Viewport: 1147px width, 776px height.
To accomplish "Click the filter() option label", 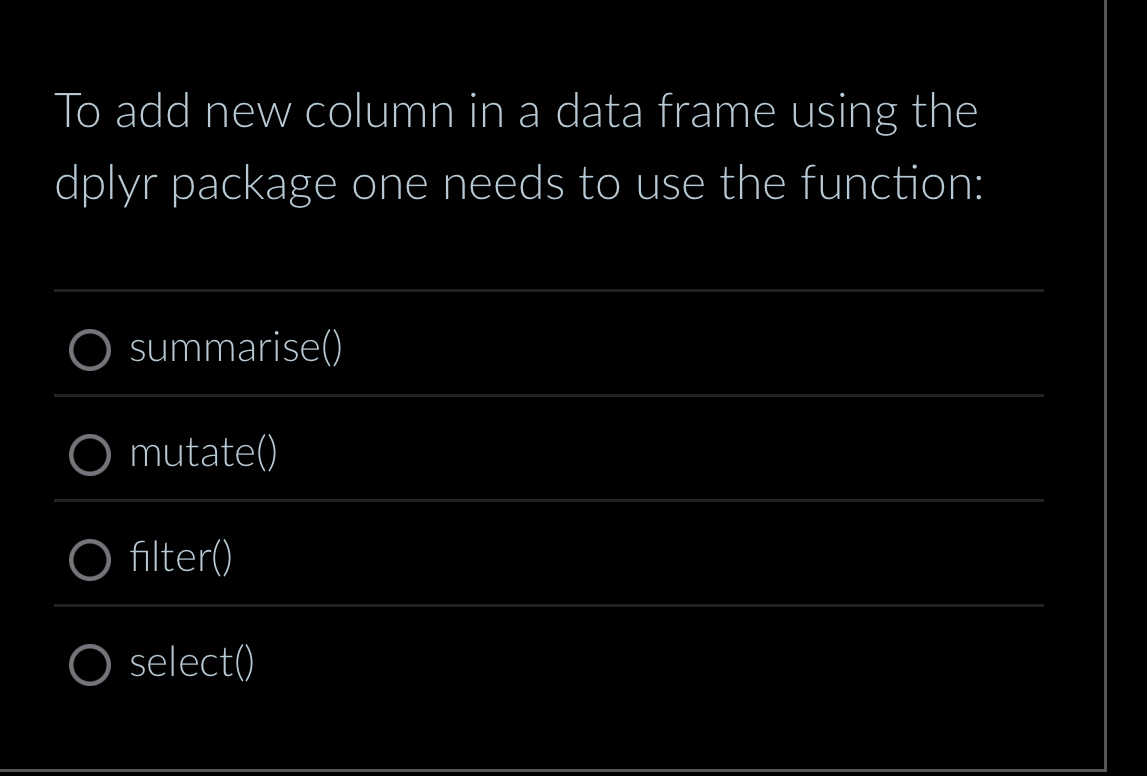I will pos(181,560).
